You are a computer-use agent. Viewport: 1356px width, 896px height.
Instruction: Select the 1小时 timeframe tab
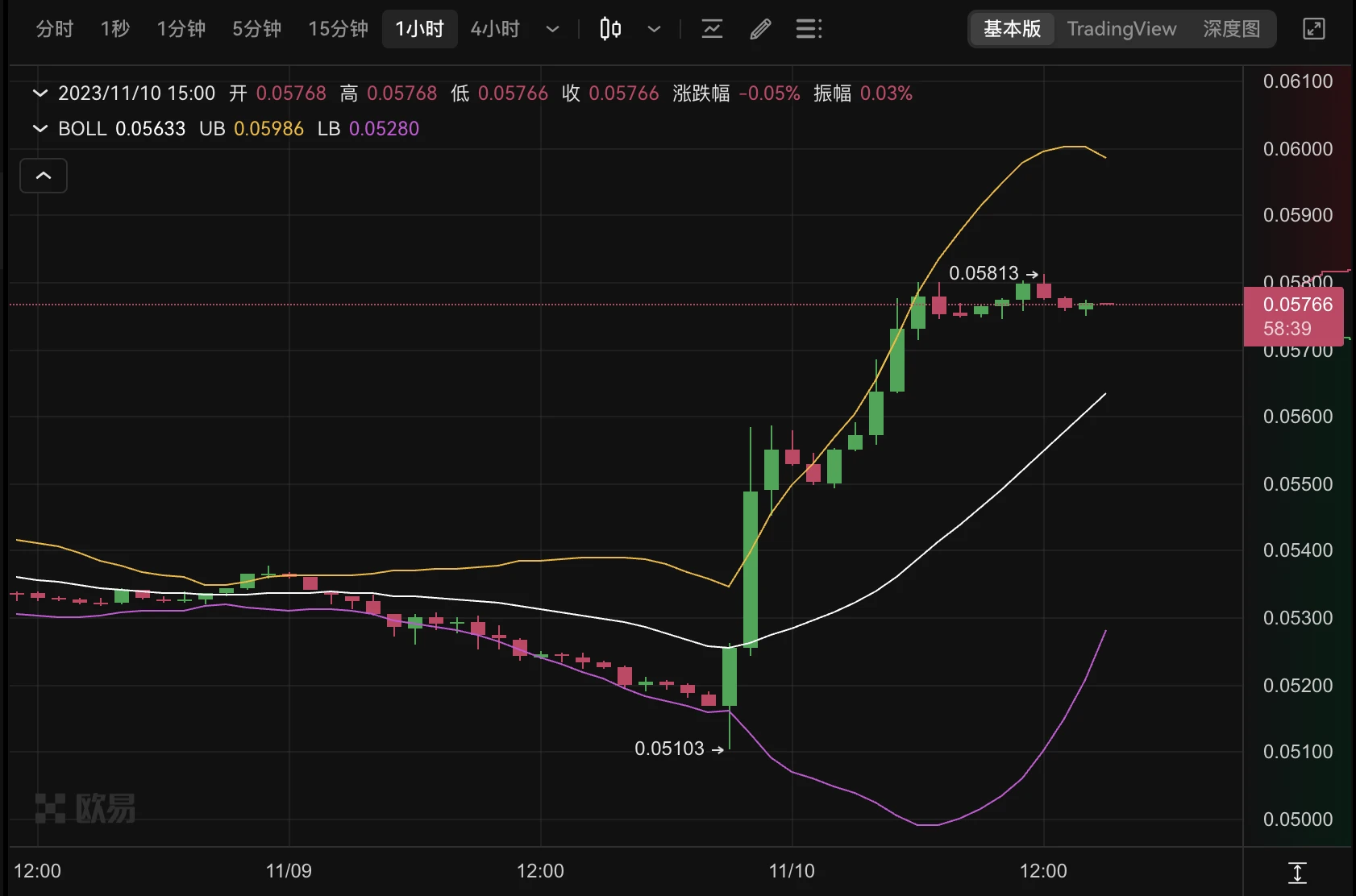click(x=419, y=29)
